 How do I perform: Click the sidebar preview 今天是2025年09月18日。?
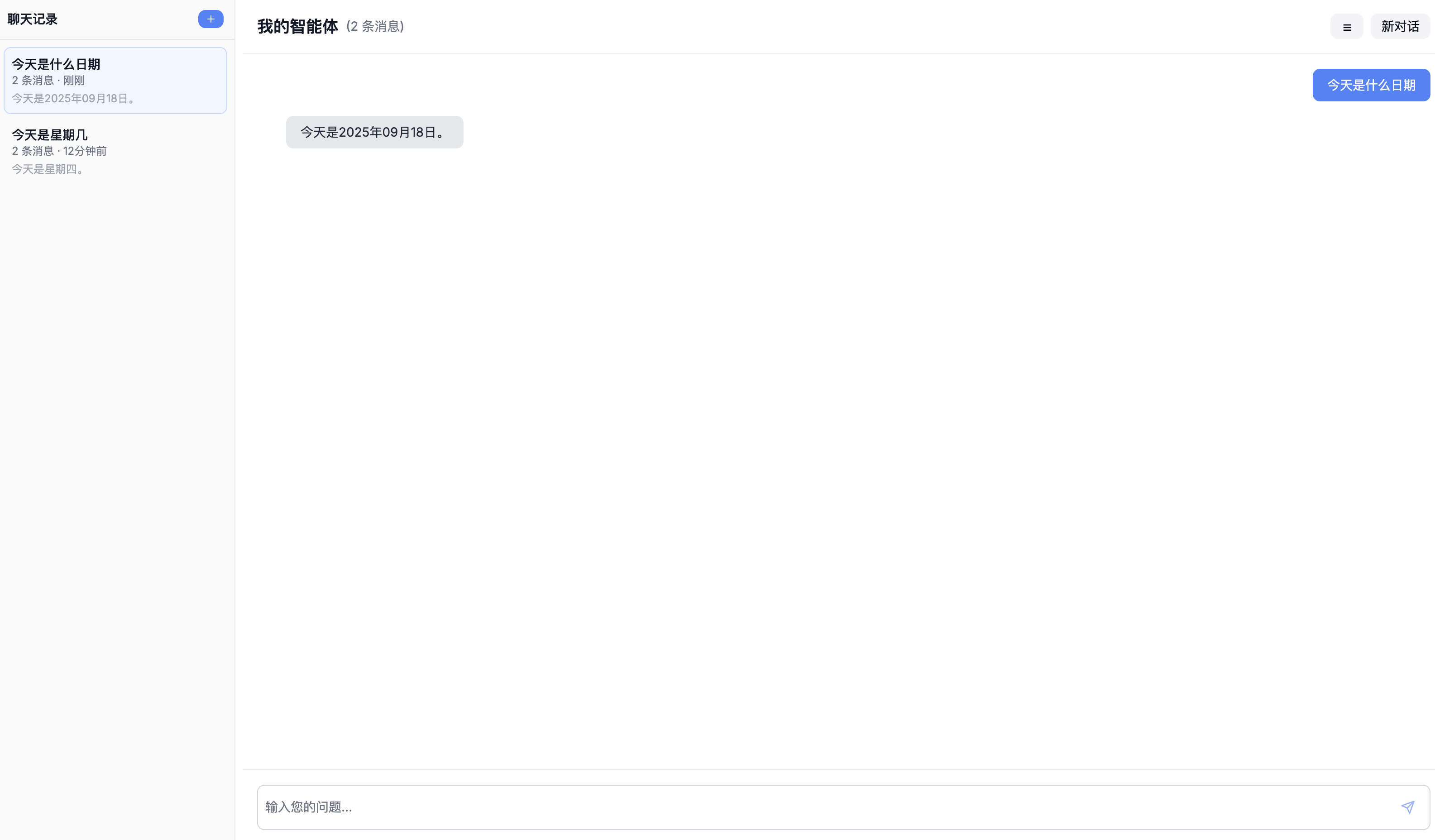[x=75, y=99]
